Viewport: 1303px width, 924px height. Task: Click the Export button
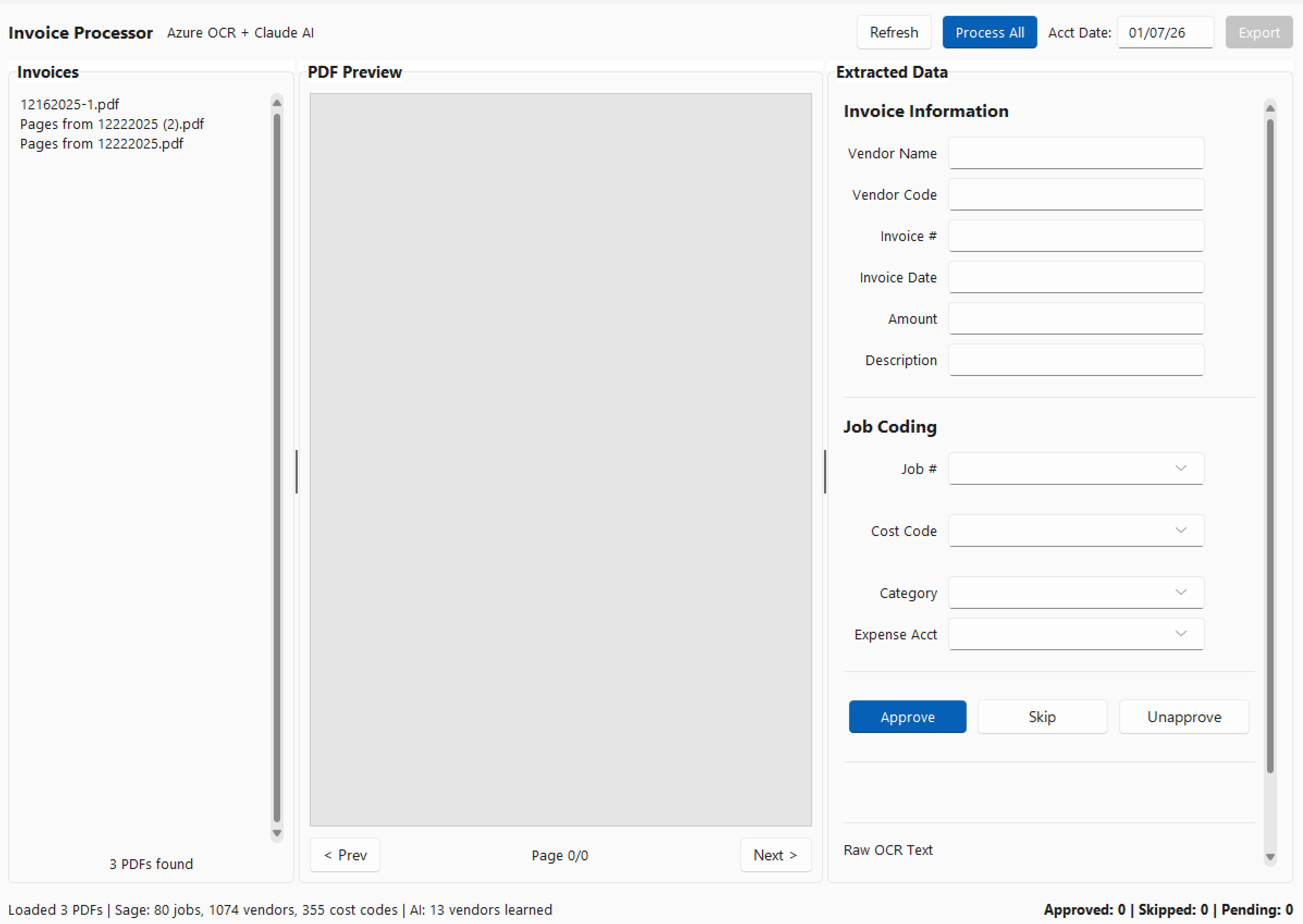tap(1257, 32)
